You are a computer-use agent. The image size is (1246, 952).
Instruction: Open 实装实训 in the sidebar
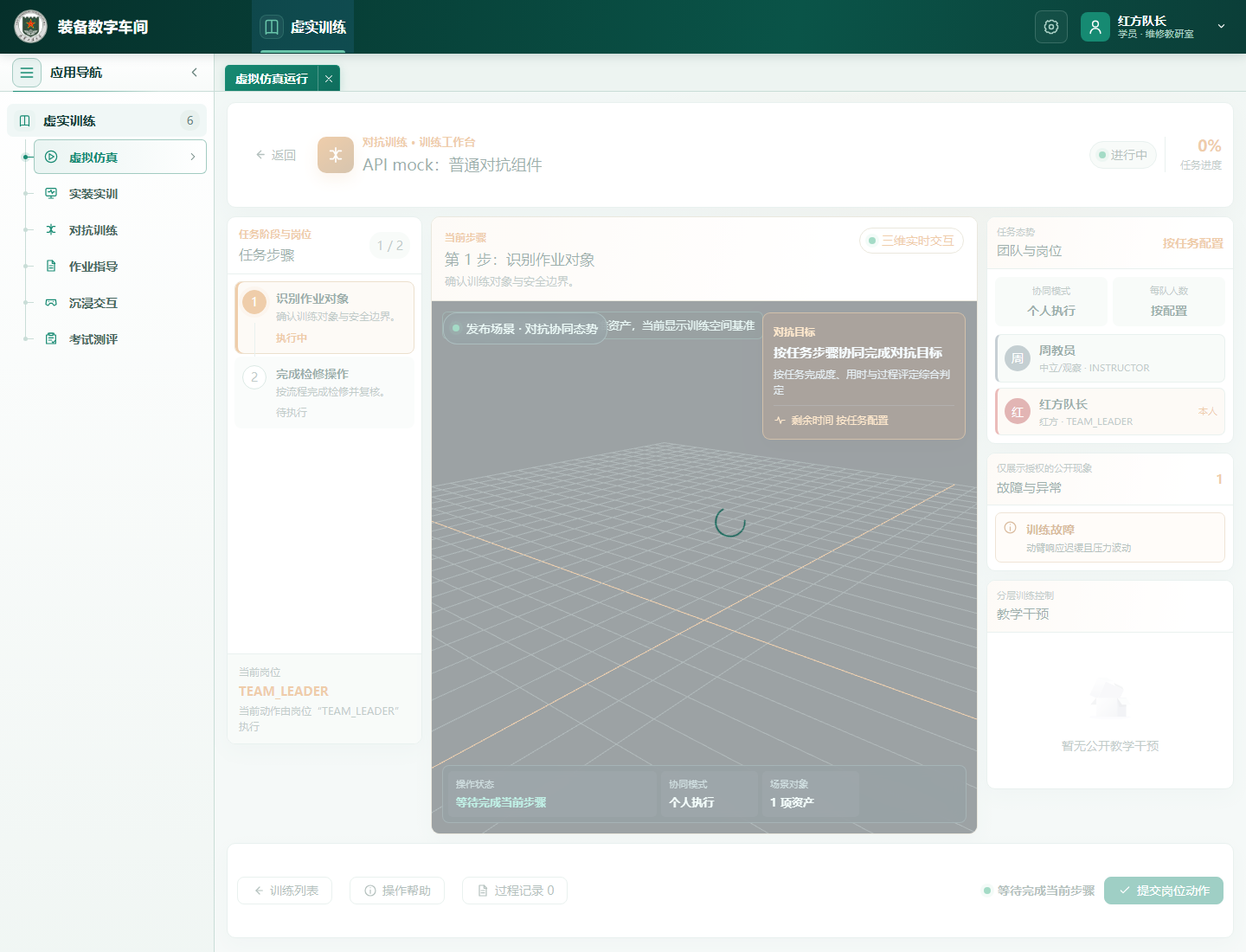[120, 194]
